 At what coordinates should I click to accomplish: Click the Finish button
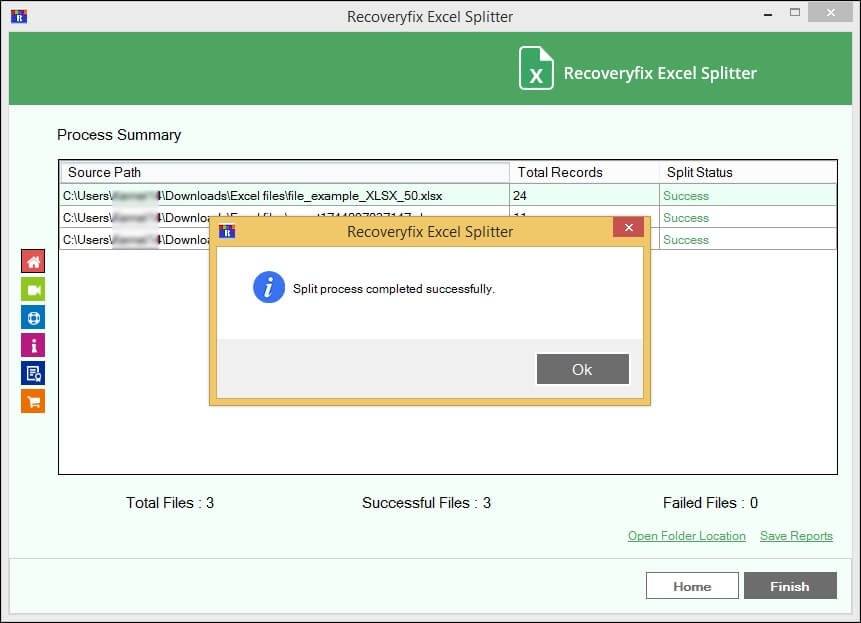pyautogui.click(x=790, y=586)
